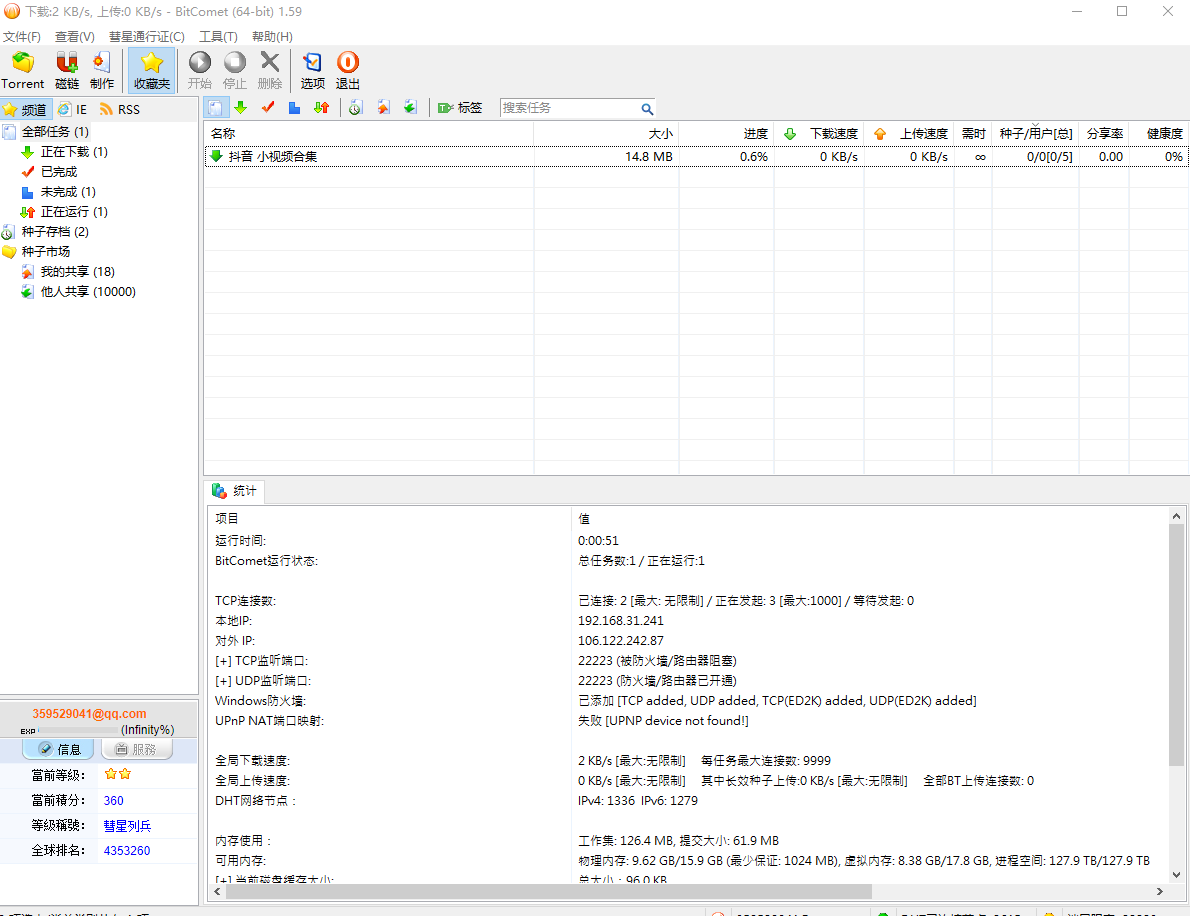
Task: Open the 文件(F) menu
Action: 21,36
